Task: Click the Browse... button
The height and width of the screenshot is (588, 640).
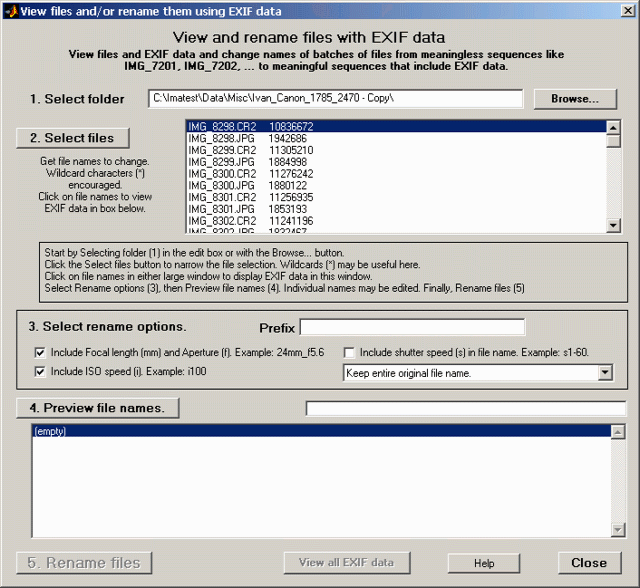Action: tap(575, 99)
